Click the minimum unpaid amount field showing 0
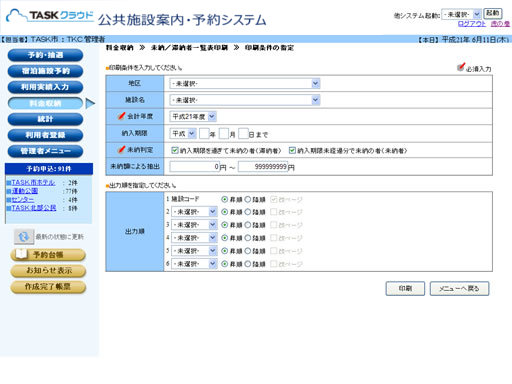 coord(195,167)
